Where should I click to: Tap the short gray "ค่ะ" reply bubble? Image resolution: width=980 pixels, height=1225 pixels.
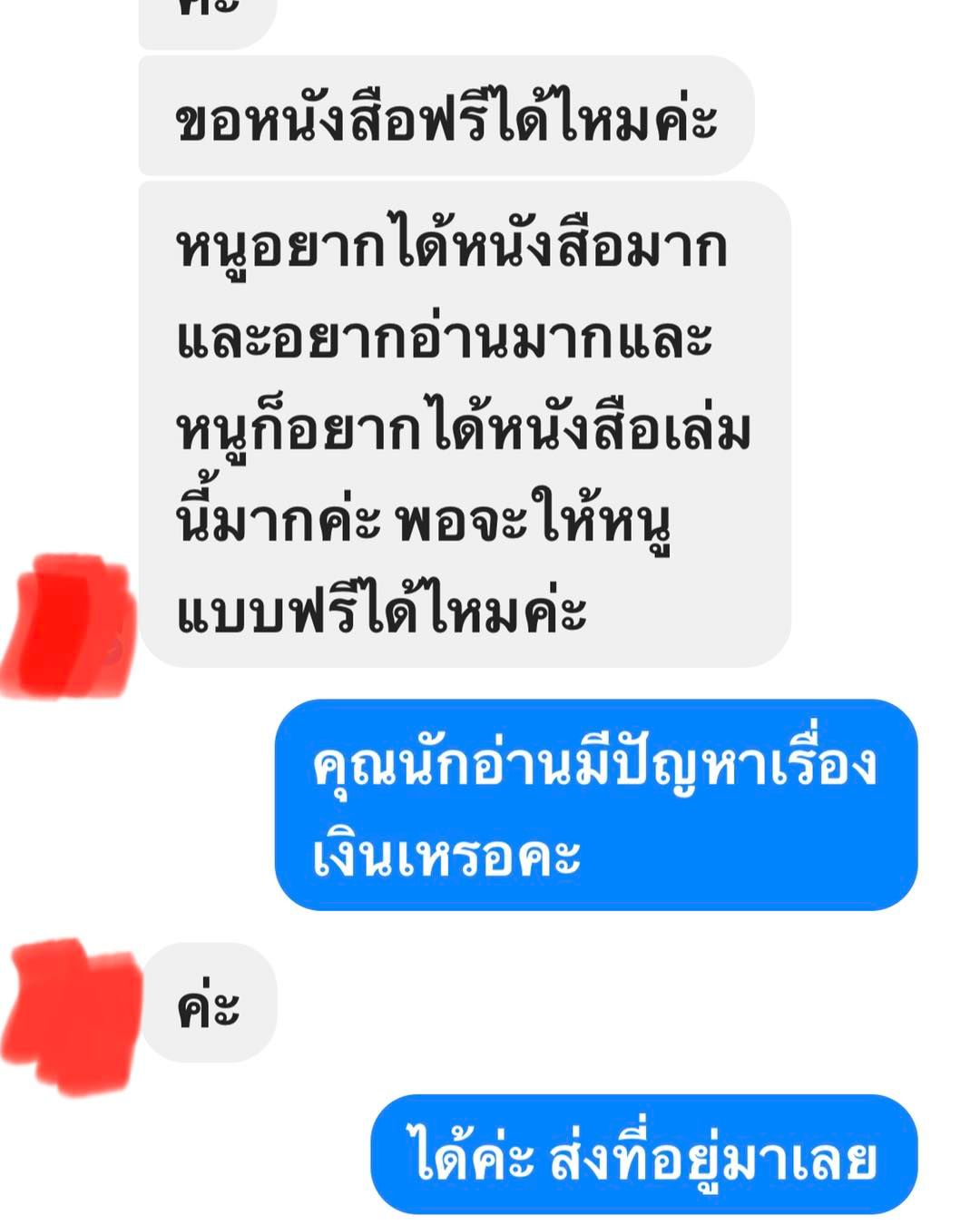208,1003
